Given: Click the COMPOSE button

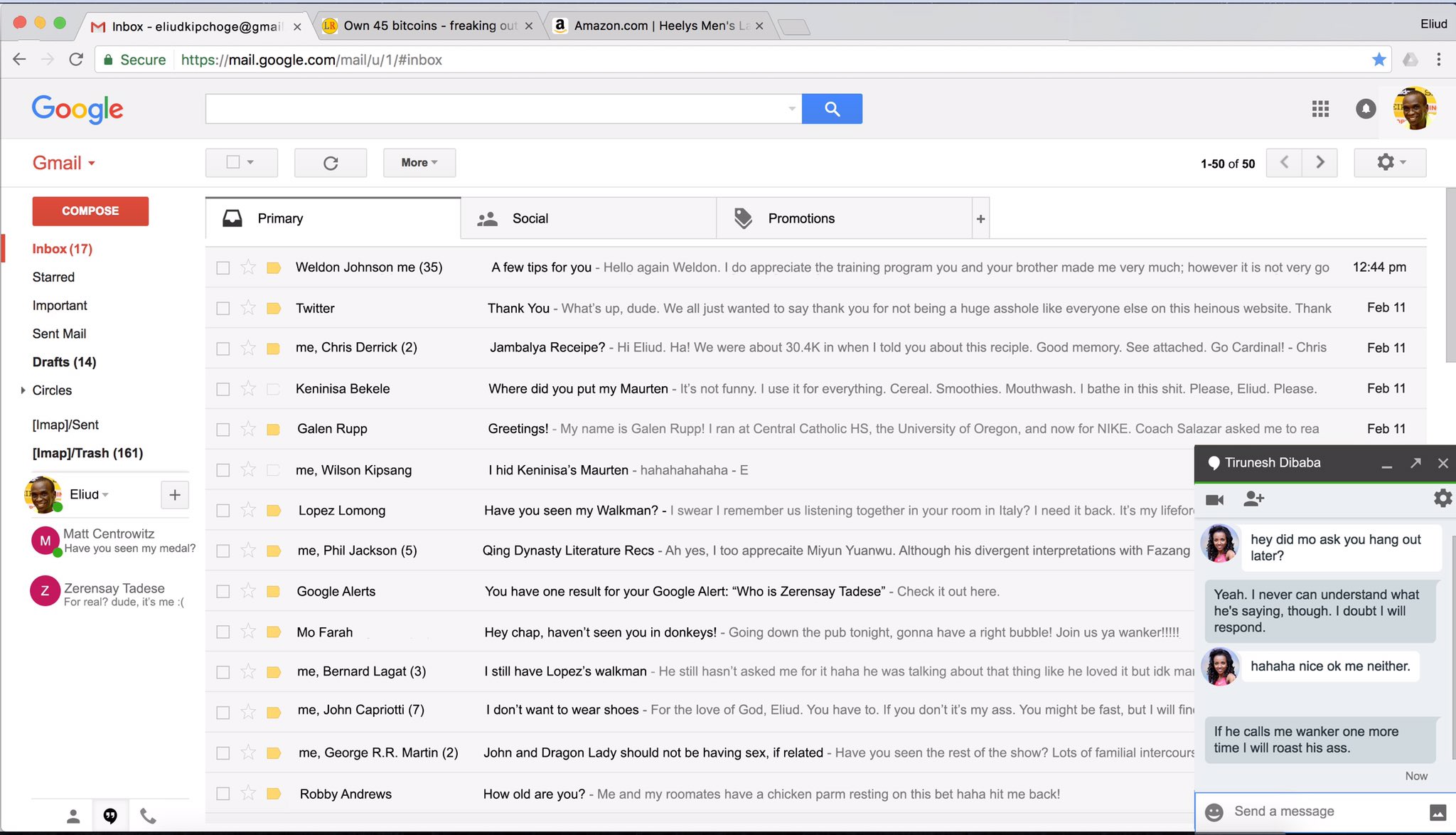Looking at the screenshot, I should point(90,211).
